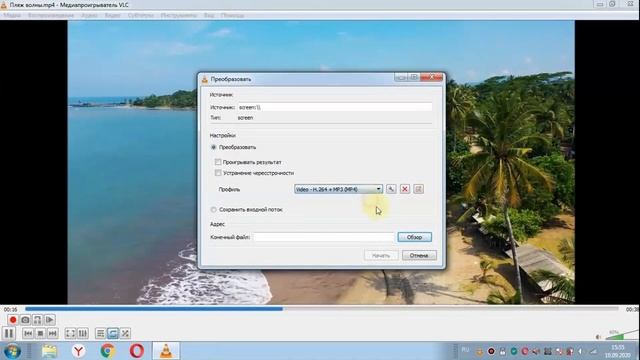Mute audio via the speaker icon
This screenshot has height=360, width=640.
(x=598, y=337)
